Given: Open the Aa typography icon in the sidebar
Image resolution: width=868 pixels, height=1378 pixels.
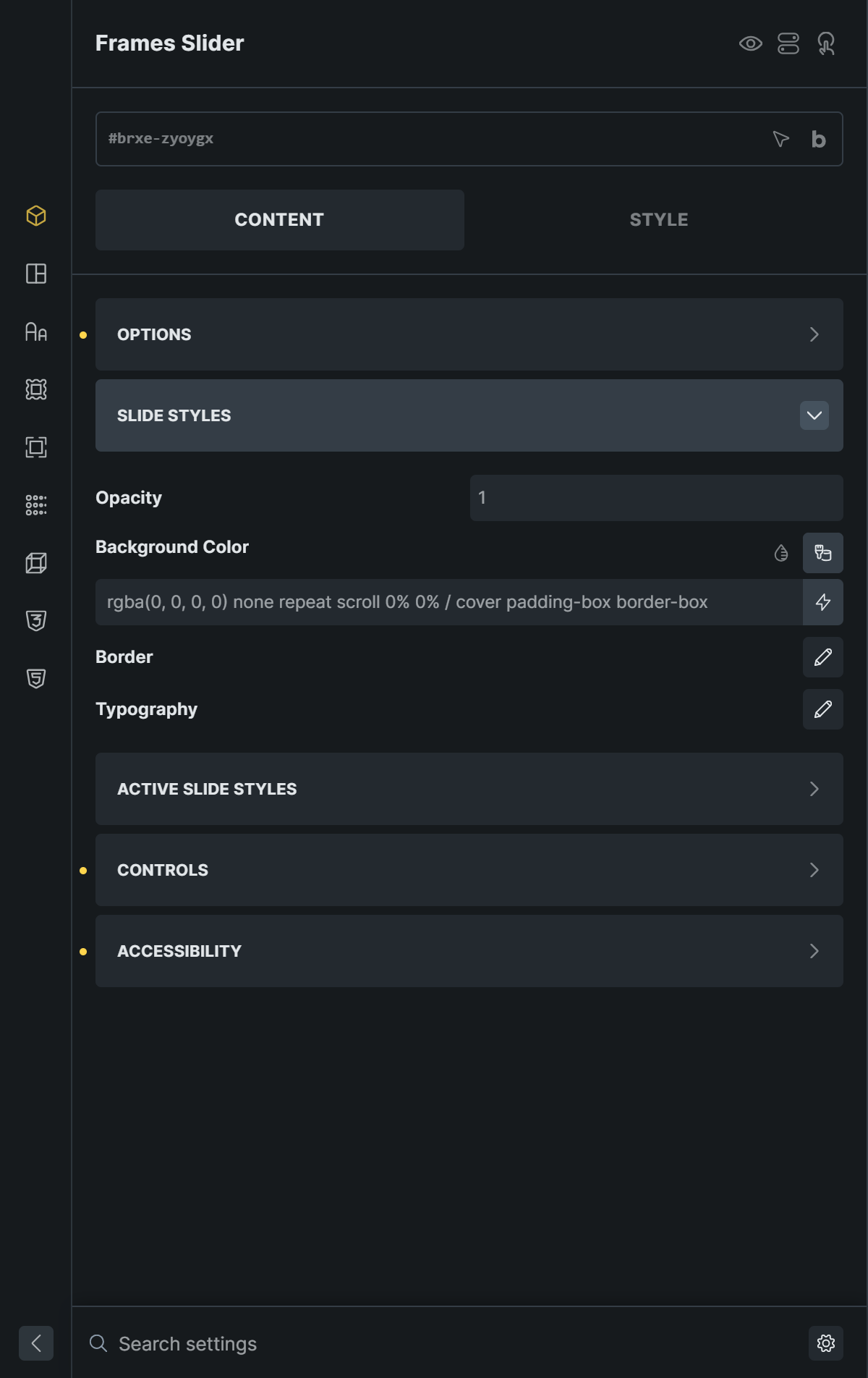Looking at the screenshot, I should [x=36, y=331].
